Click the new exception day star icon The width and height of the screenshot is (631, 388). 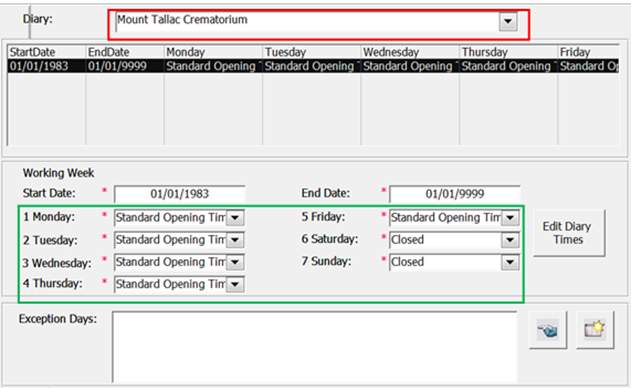595,330
